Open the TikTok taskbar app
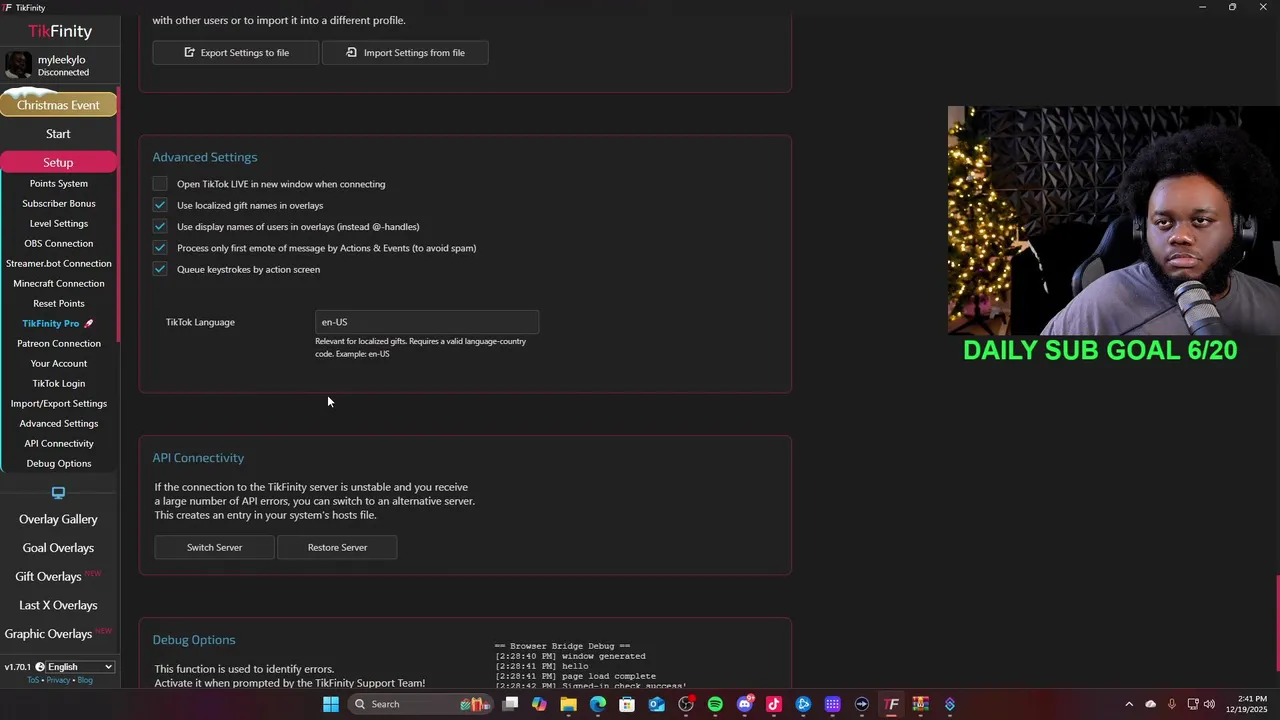1280x720 pixels. click(773, 704)
